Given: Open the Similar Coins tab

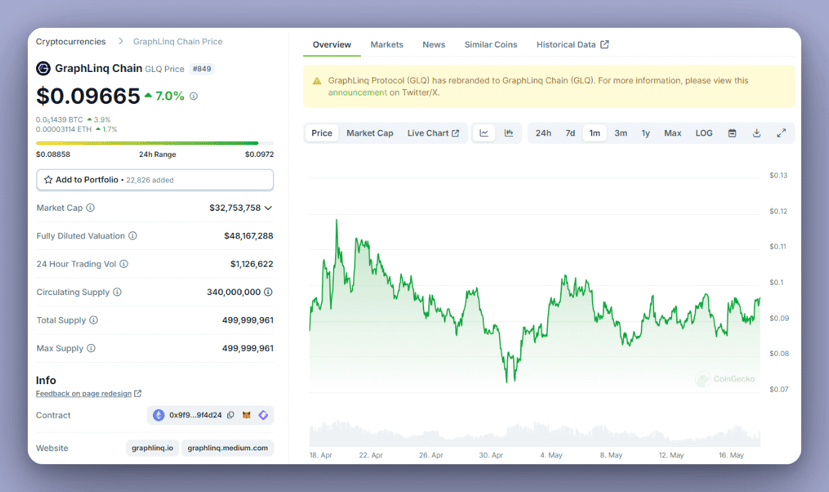Looking at the screenshot, I should click(490, 45).
